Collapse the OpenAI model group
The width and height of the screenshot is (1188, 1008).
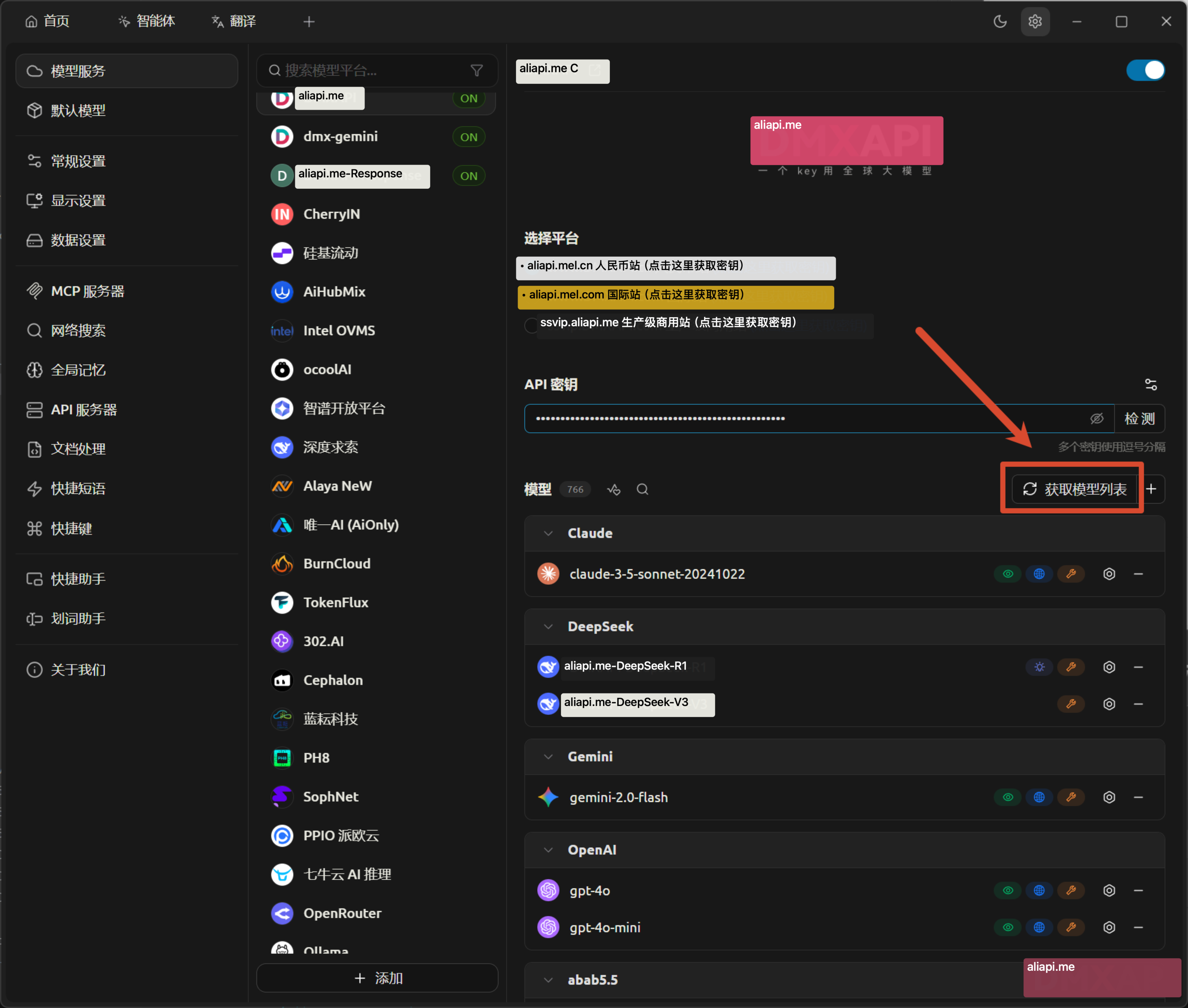(x=548, y=850)
